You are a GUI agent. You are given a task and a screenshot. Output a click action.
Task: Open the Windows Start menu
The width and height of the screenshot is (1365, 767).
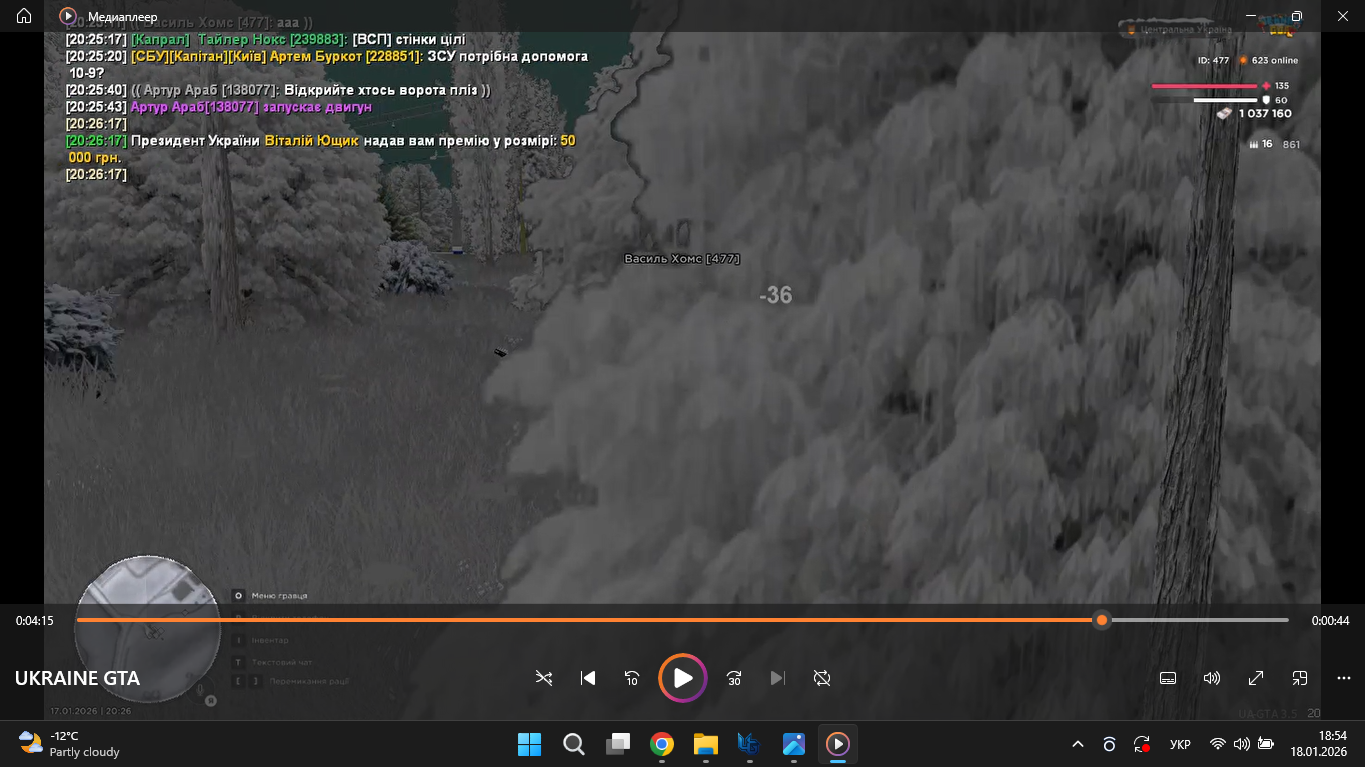[x=529, y=744]
